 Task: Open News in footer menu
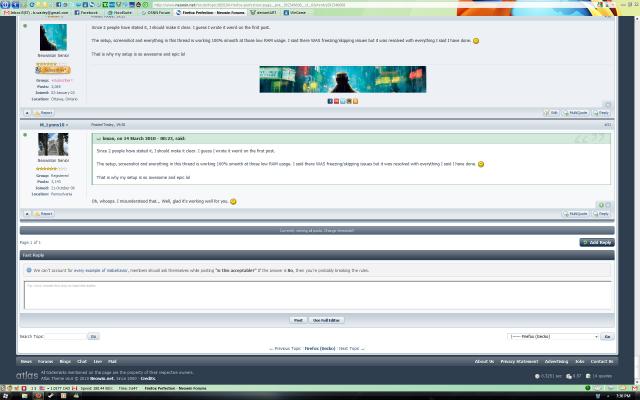(26, 362)
